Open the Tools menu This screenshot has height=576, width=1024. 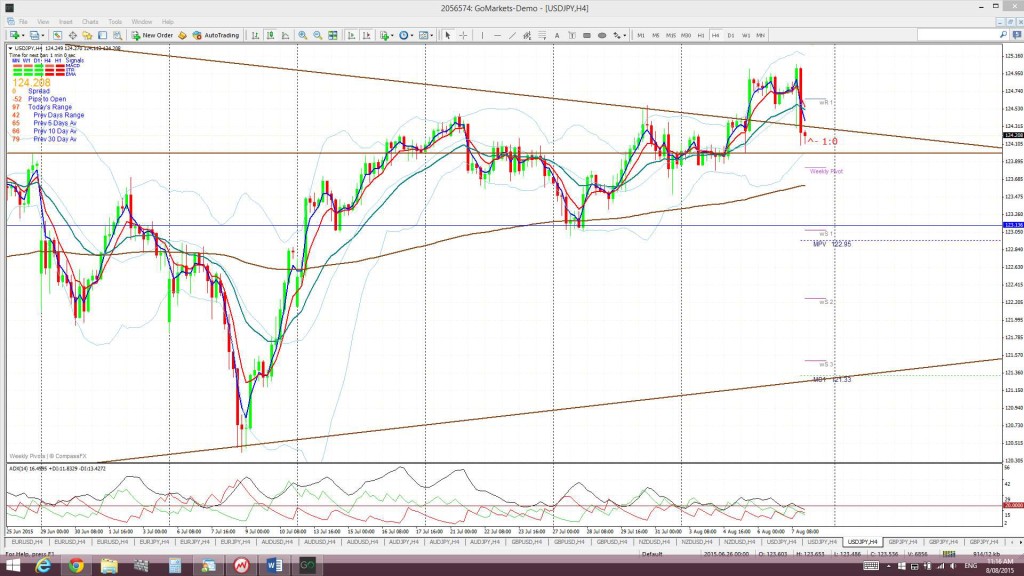(115, 22)
